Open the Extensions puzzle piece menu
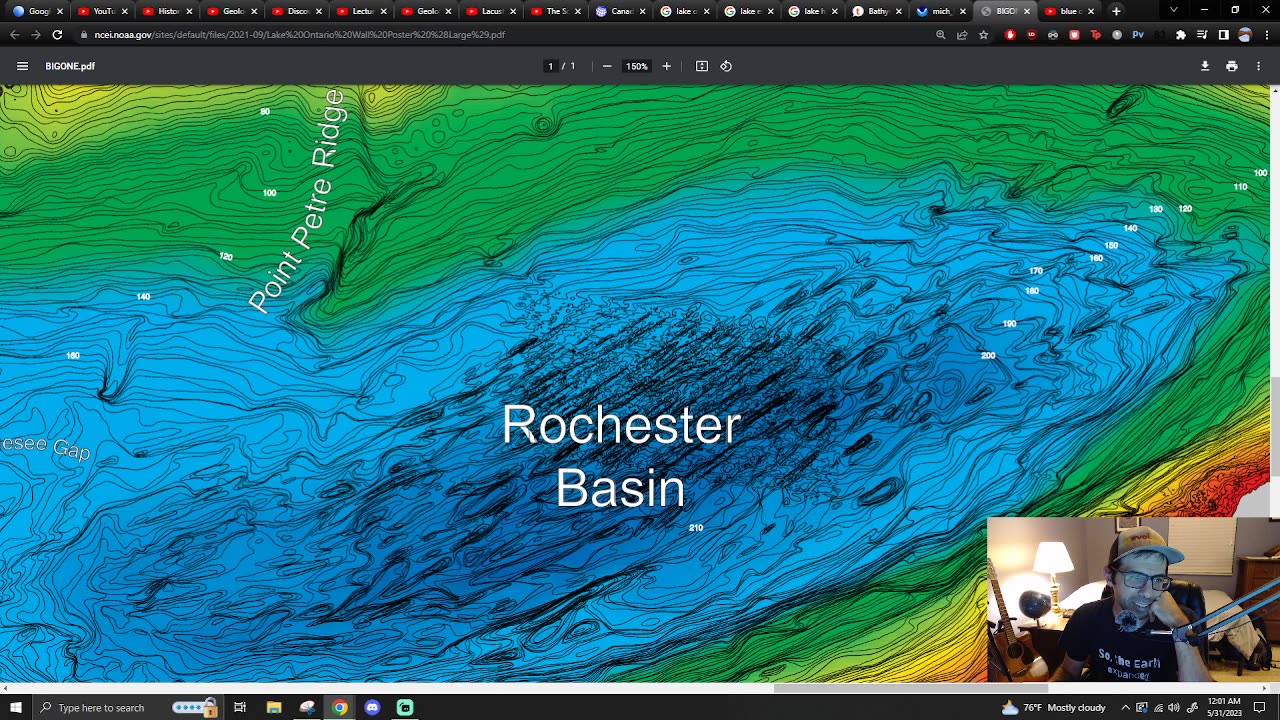Screen dimensions: 1280x720 click(x=1181, y=35)
